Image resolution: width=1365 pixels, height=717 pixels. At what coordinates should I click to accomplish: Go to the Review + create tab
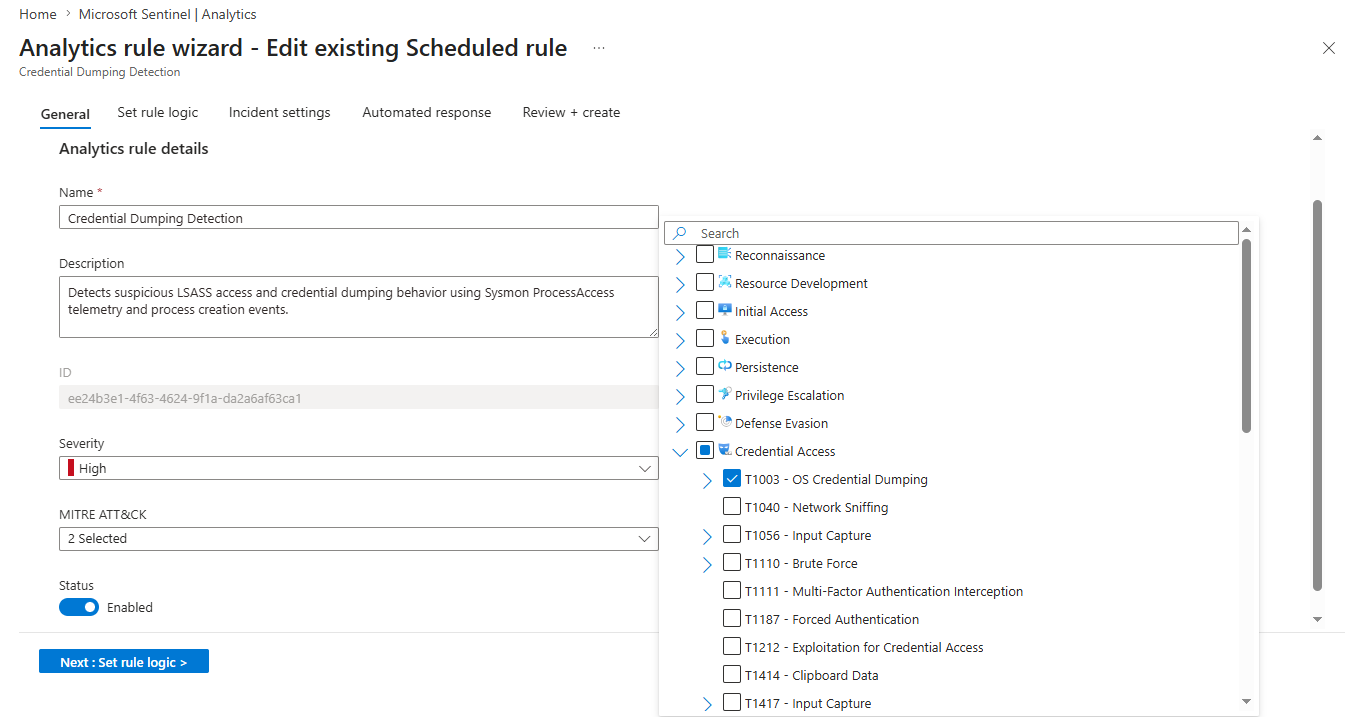571,112
